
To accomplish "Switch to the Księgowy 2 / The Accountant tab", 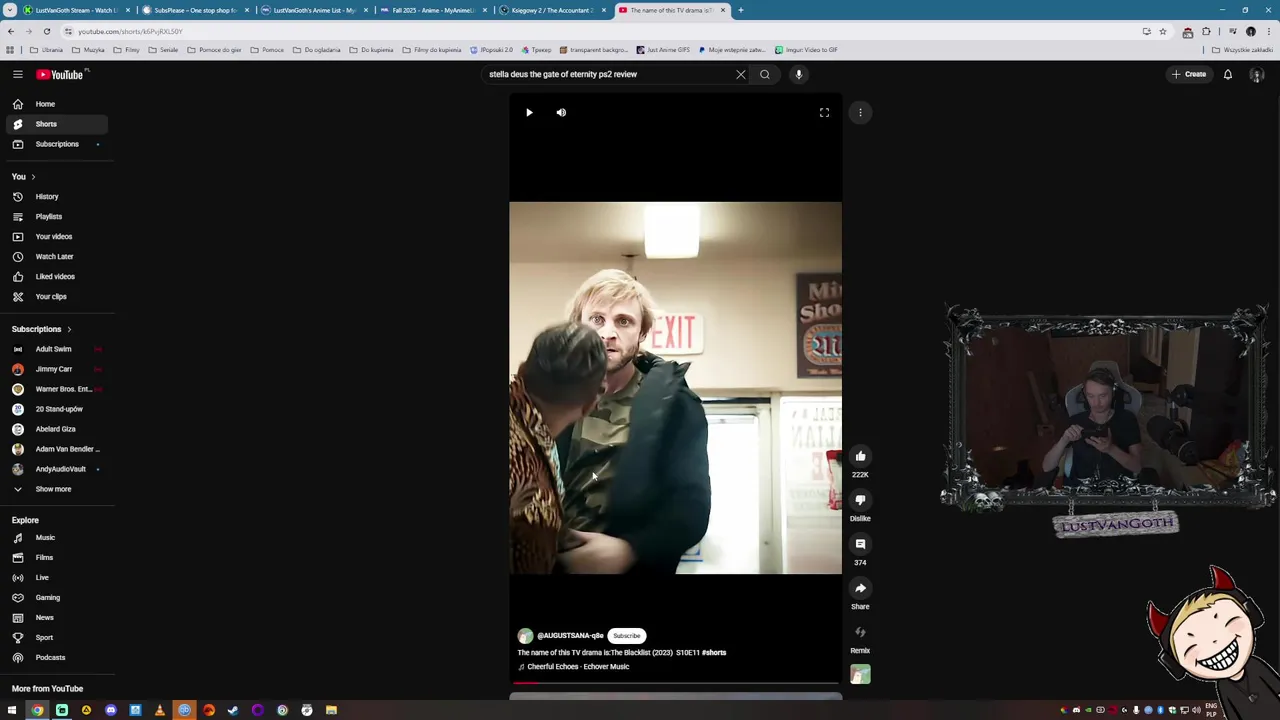I will [551, 10].
